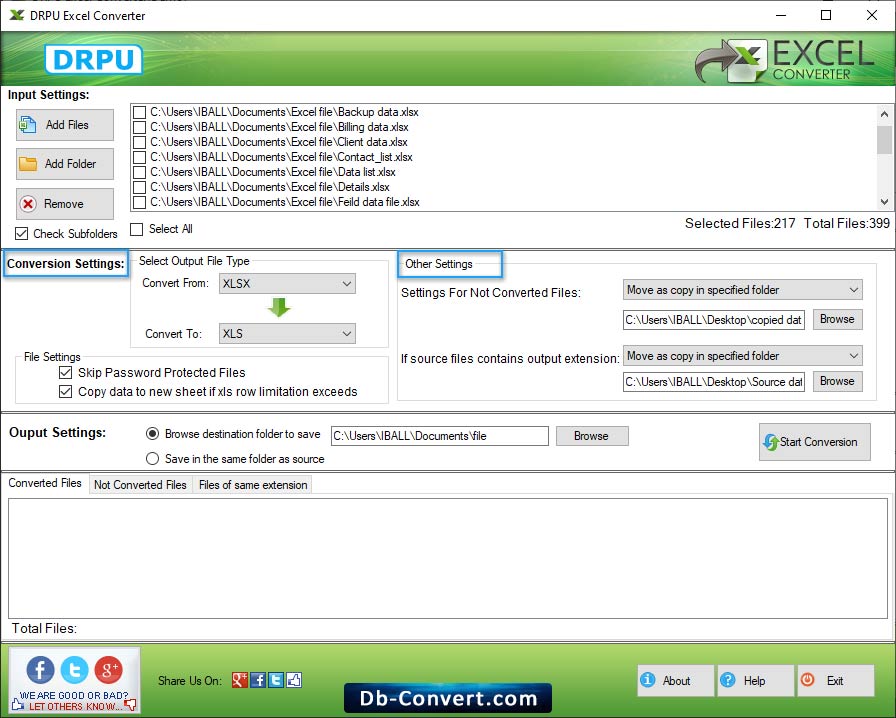
Task: Edit the Source data folder path field
Action: 714,381
